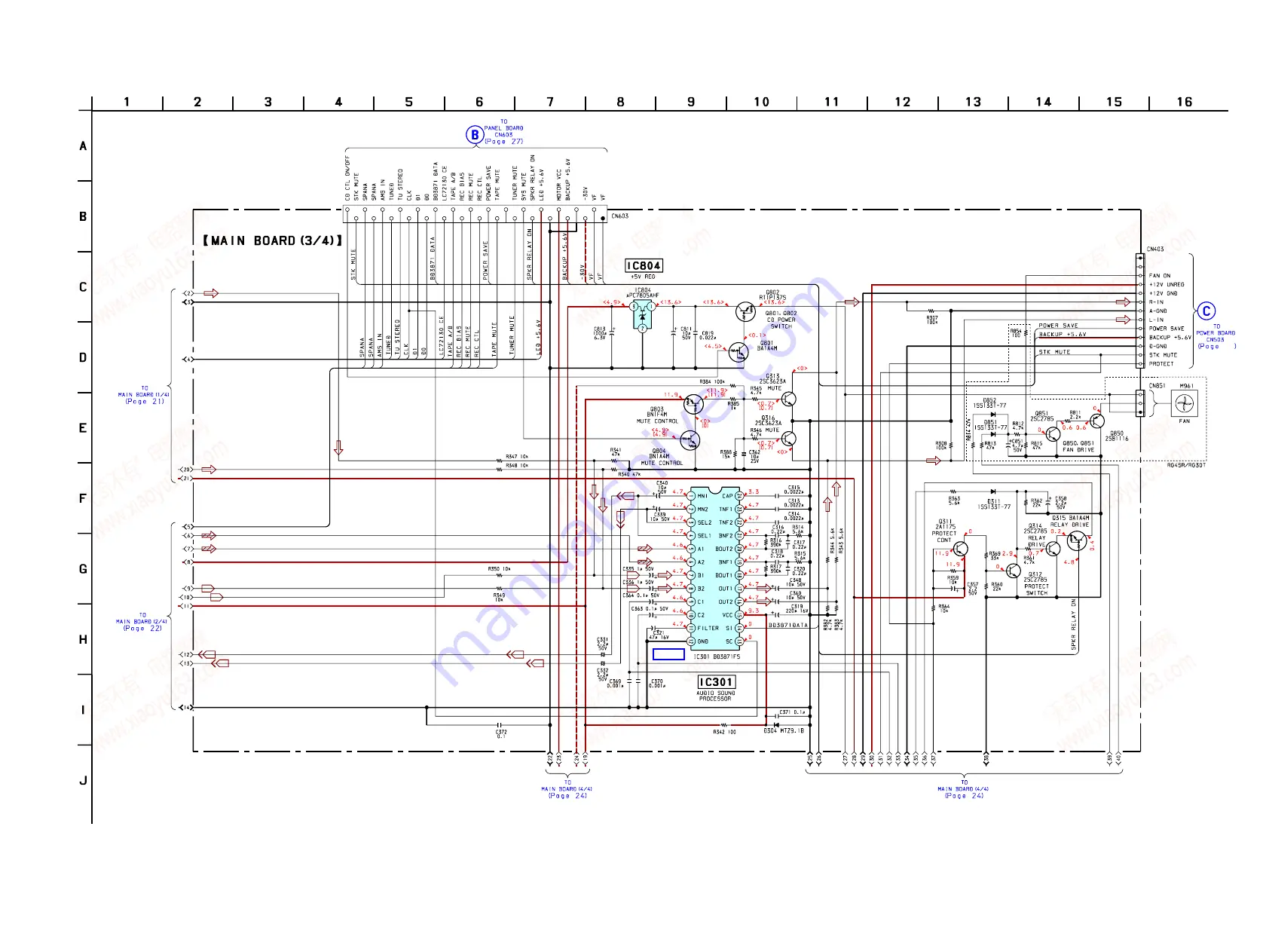Click the CN851 fan connector symbol
1266x952 pixels.
point(1140,403)
